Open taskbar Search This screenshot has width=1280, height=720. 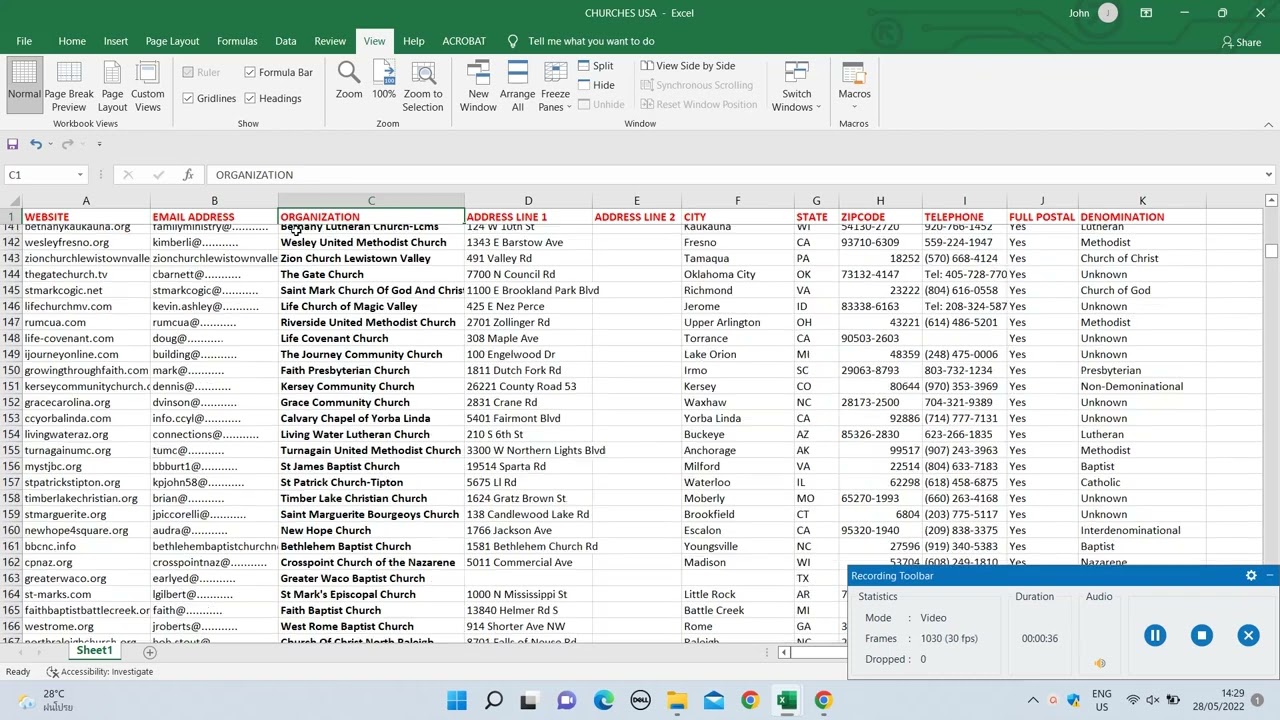pyautogui.click(x=493, y=700)
